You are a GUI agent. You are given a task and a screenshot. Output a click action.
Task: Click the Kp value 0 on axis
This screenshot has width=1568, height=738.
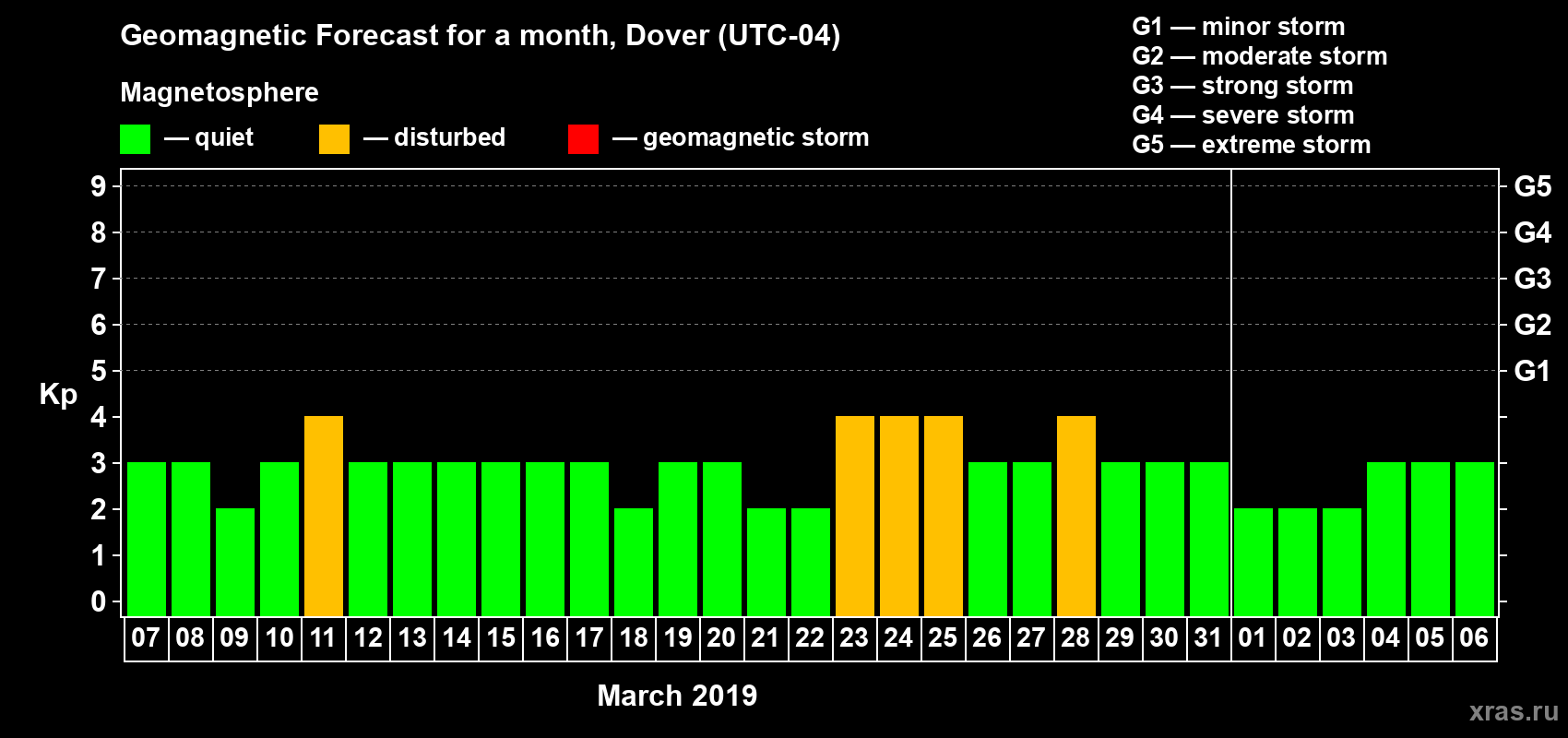99,601
